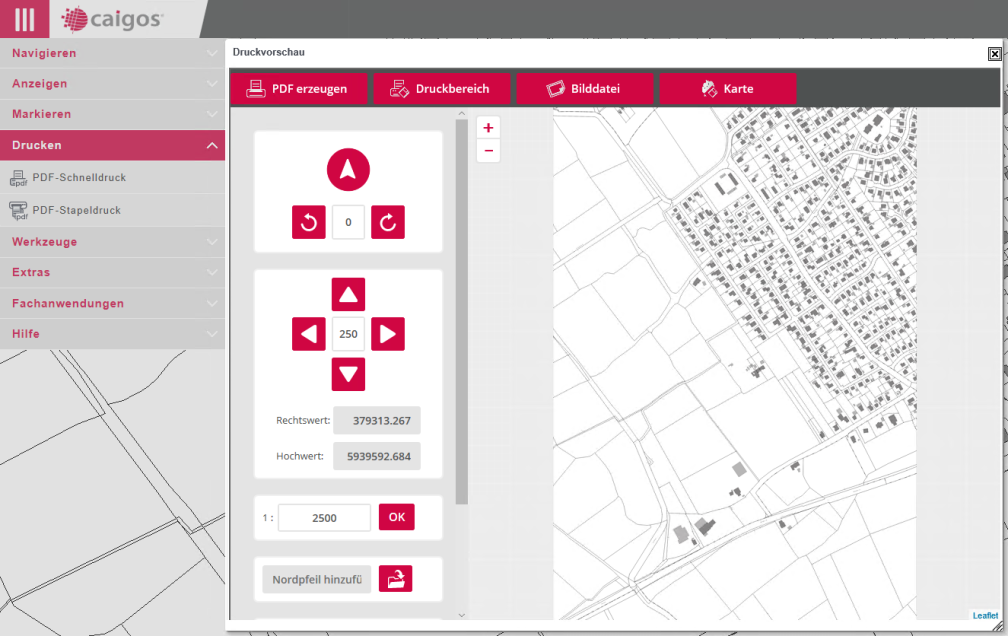
Task: Click the PDF erzeugen button
Action: coord(299,89)
